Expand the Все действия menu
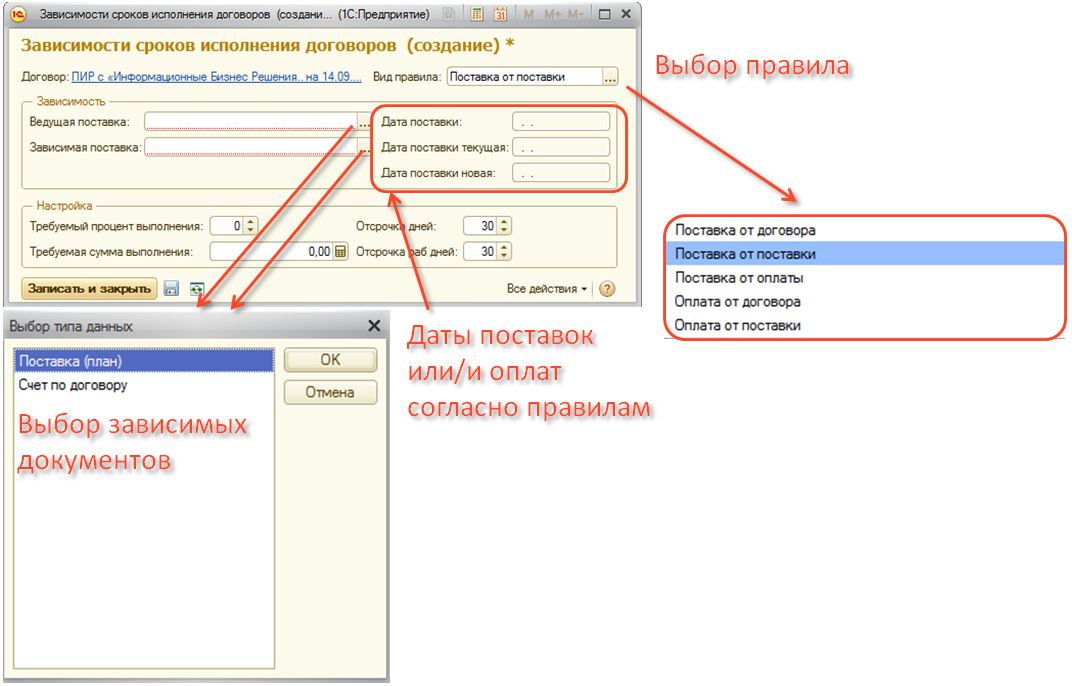The width and height of the screenshot is (1072, 686). 547,289
